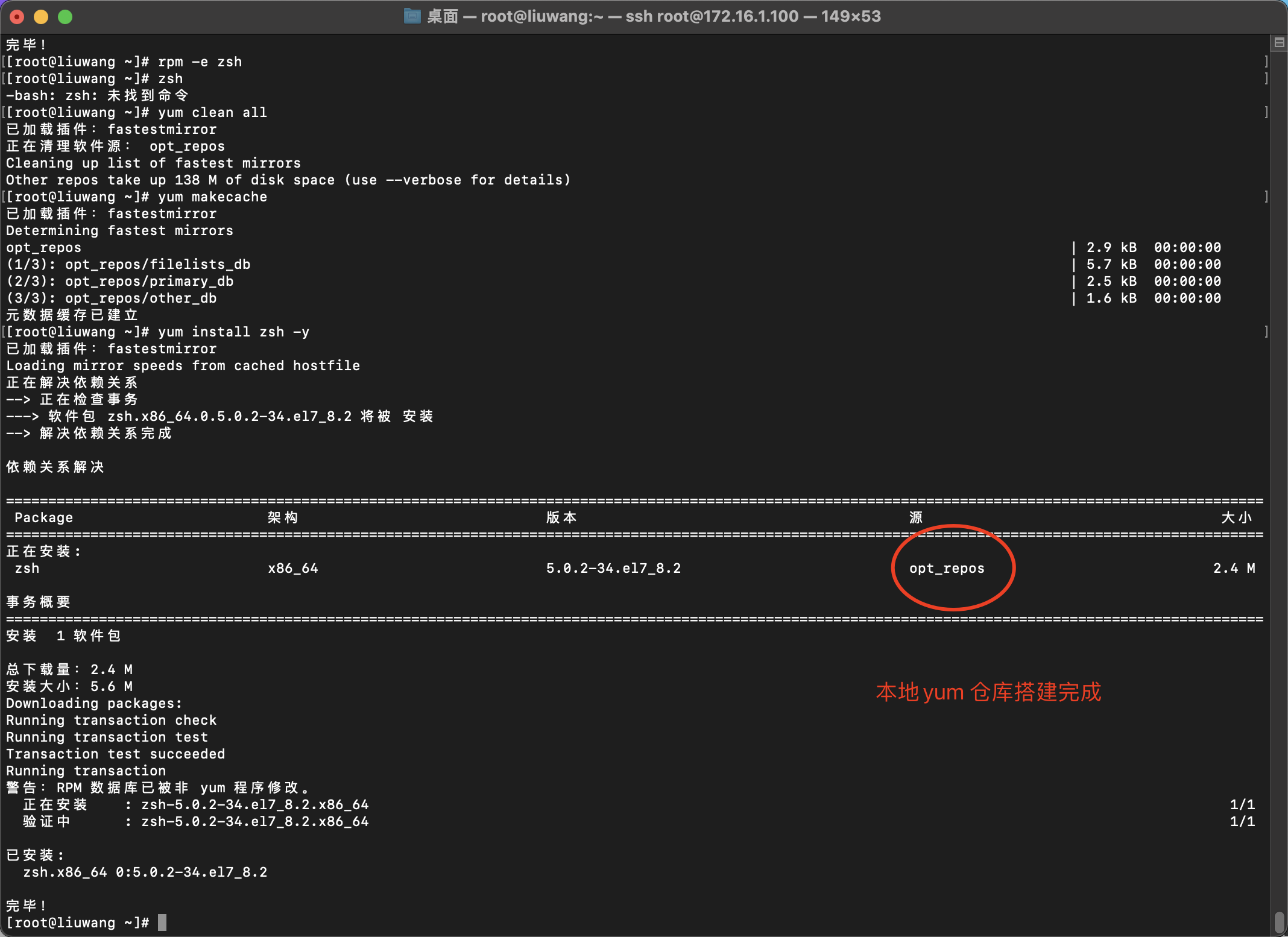Click the terminal cursor block at last prompt

tap(162, 923)
